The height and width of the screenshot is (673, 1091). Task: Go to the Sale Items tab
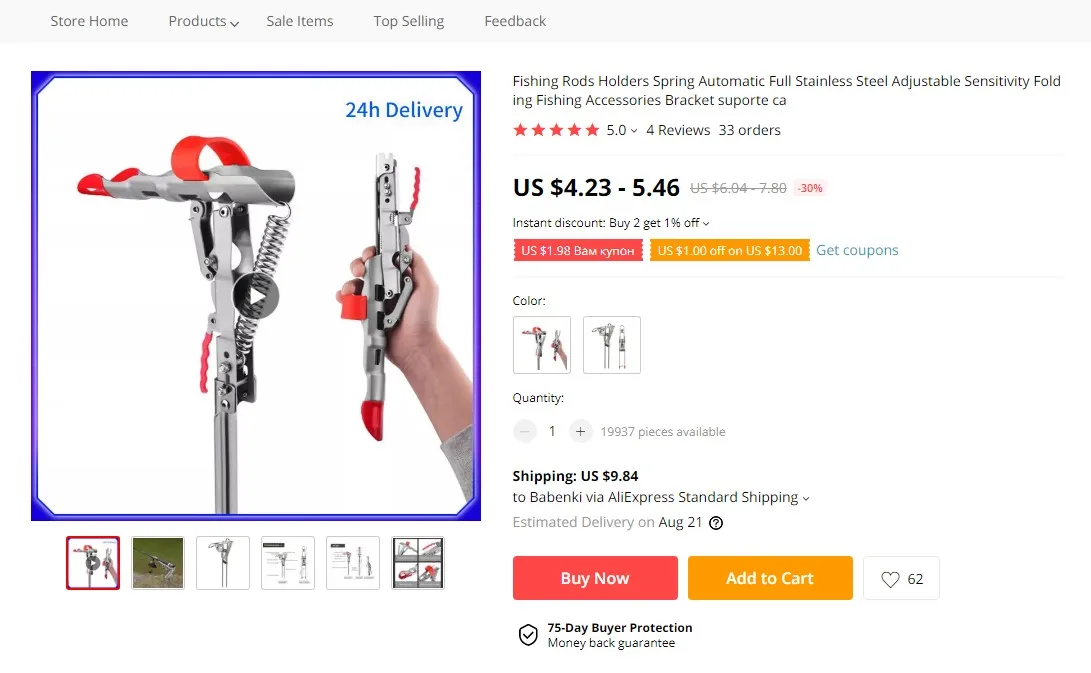click(x=300, y=22)
